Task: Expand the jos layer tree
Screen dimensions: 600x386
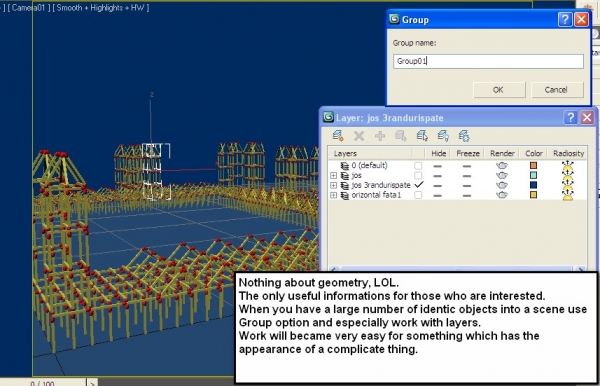Action: pos(333,176)
